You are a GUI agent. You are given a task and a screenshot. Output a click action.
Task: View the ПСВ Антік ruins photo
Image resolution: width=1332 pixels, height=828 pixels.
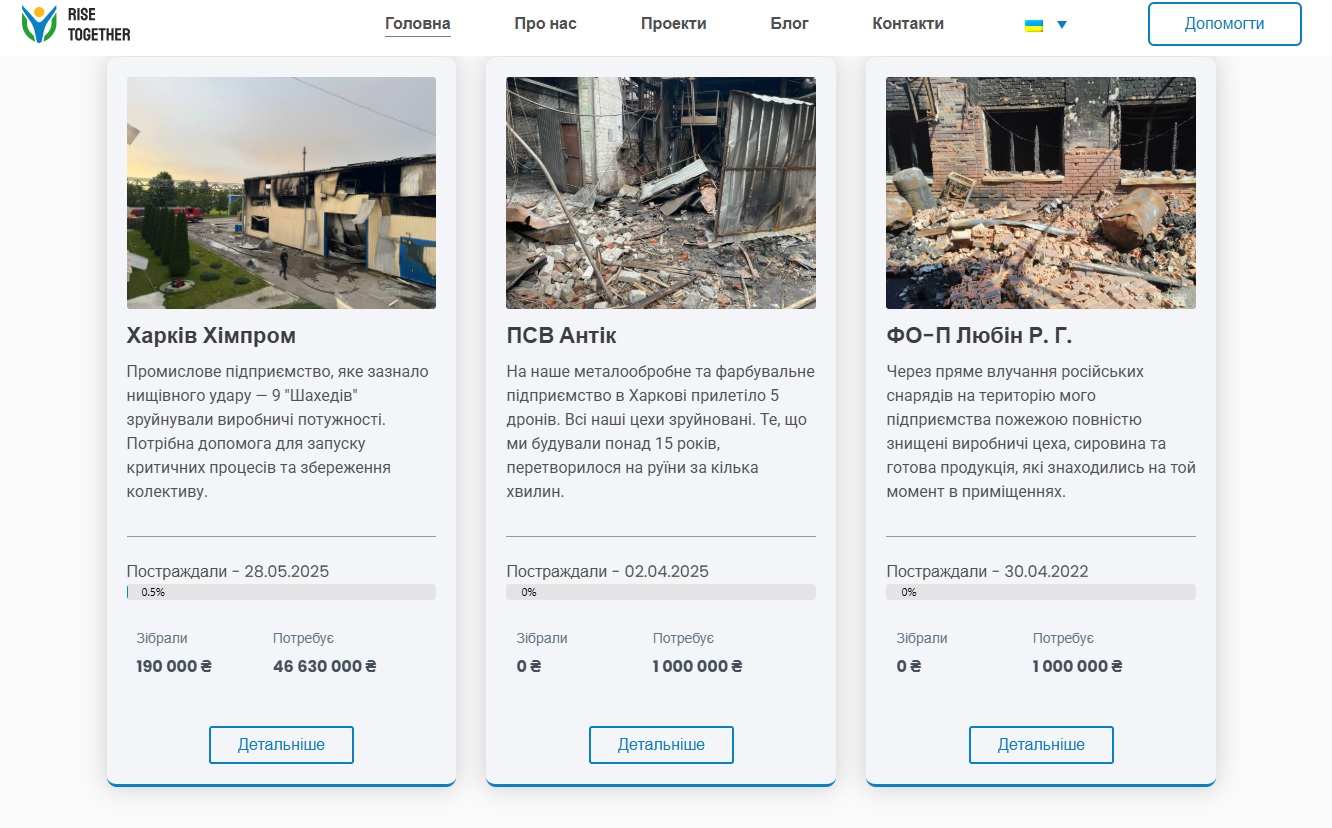[661, 193]
